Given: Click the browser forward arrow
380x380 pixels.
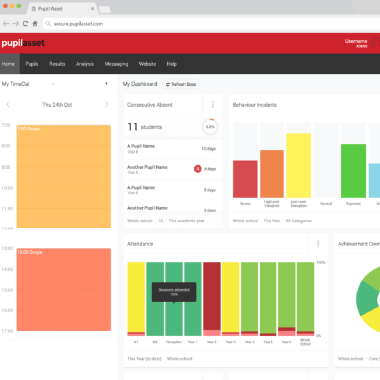Looking at the screenshot, I should pos(16,24).
